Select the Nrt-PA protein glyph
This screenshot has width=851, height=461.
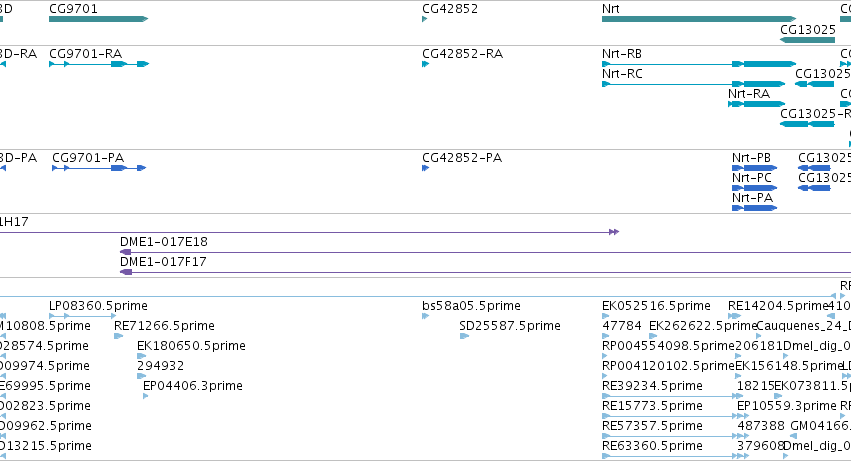click(x=754, y=208)
